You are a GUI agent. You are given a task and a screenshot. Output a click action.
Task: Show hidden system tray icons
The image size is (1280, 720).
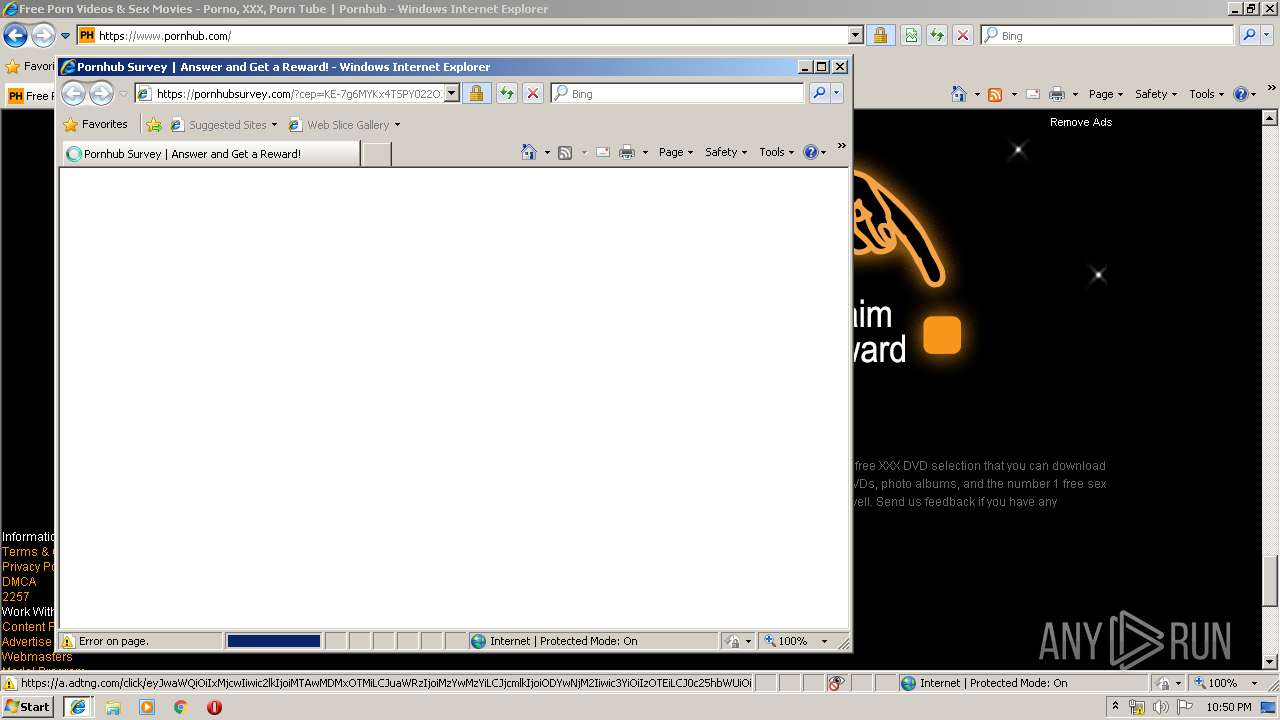pos(1116,707)
